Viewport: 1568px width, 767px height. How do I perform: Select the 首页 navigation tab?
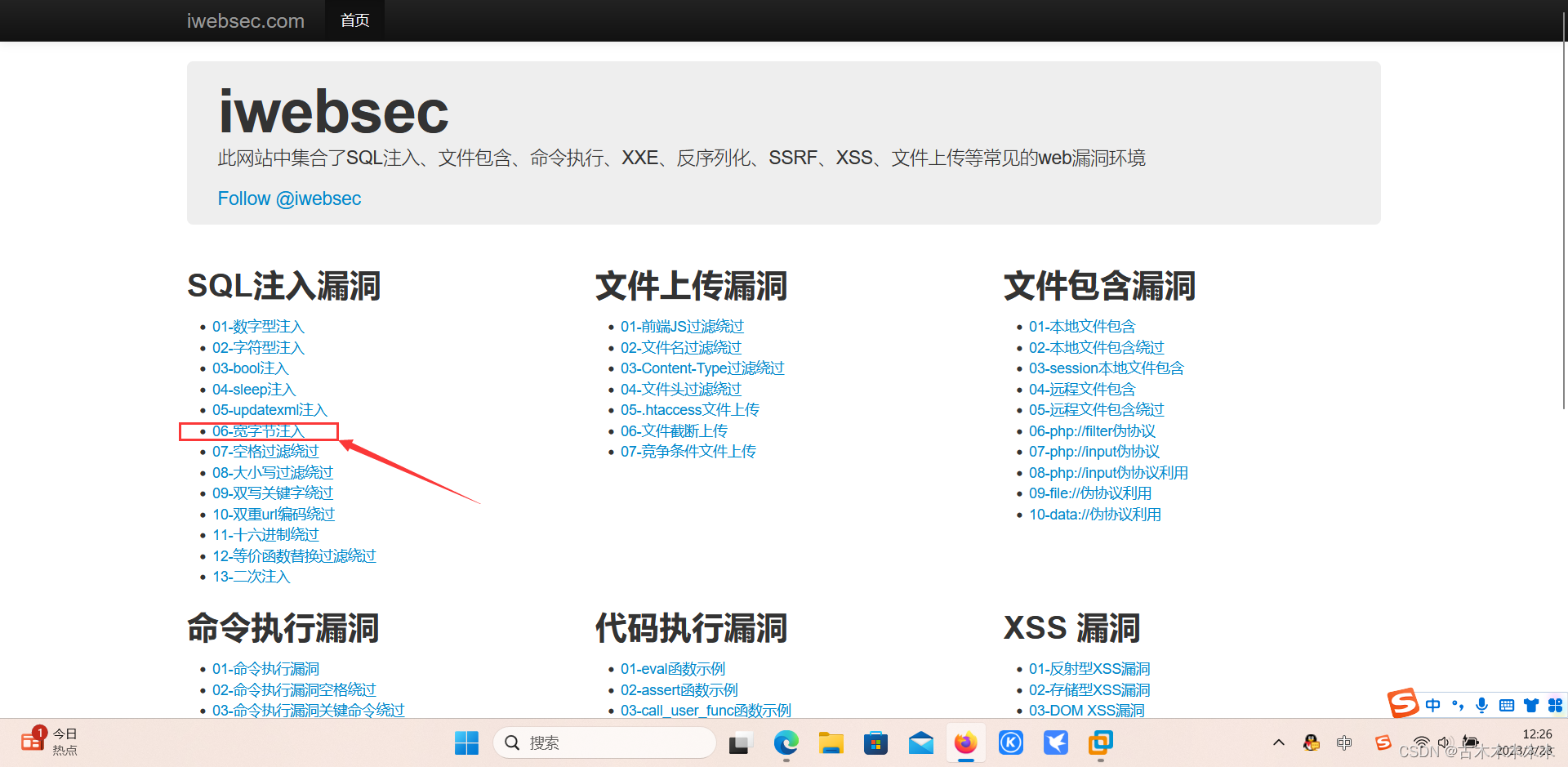pos(354,20)
